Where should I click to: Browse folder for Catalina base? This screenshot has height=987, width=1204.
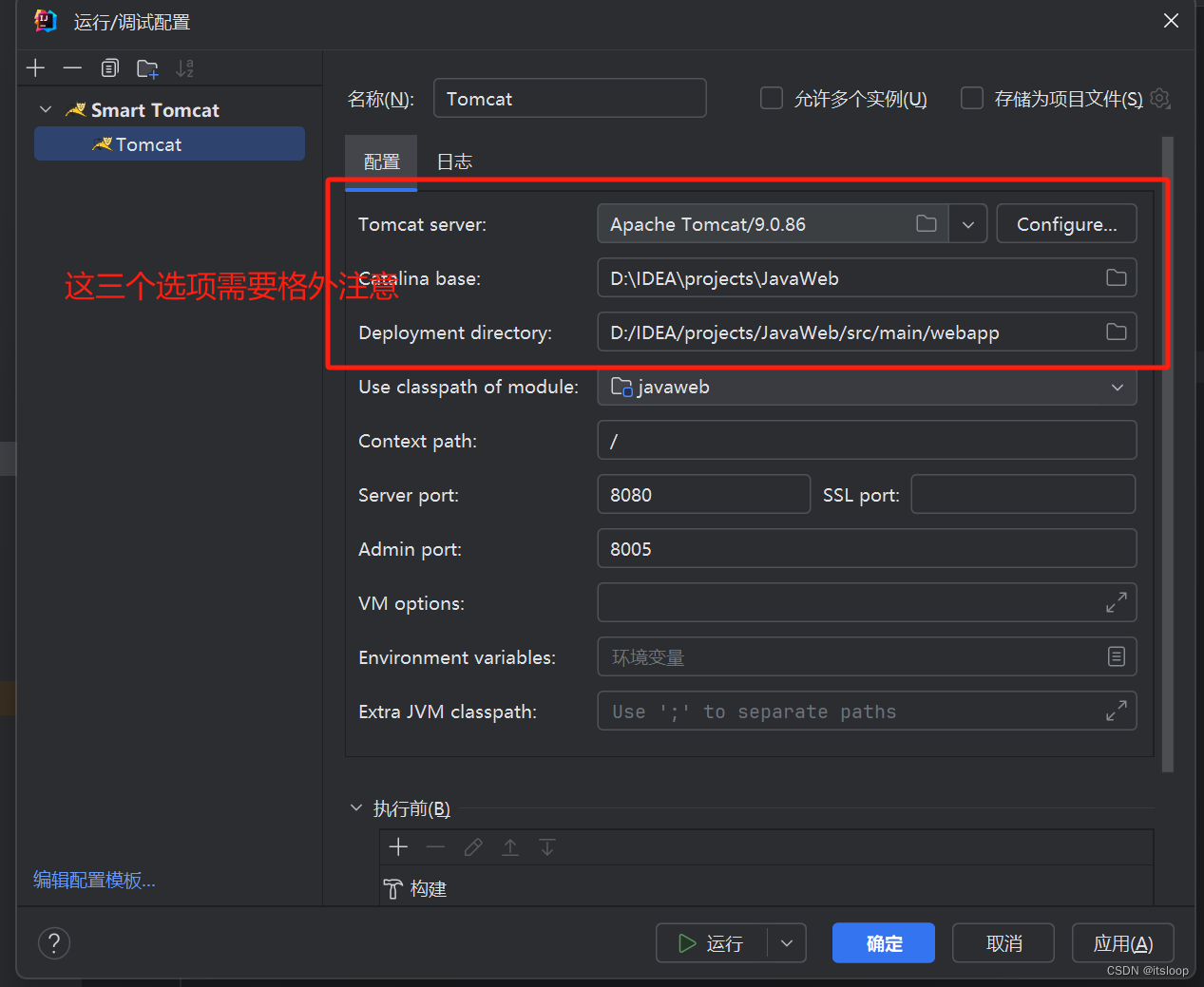1117,278
